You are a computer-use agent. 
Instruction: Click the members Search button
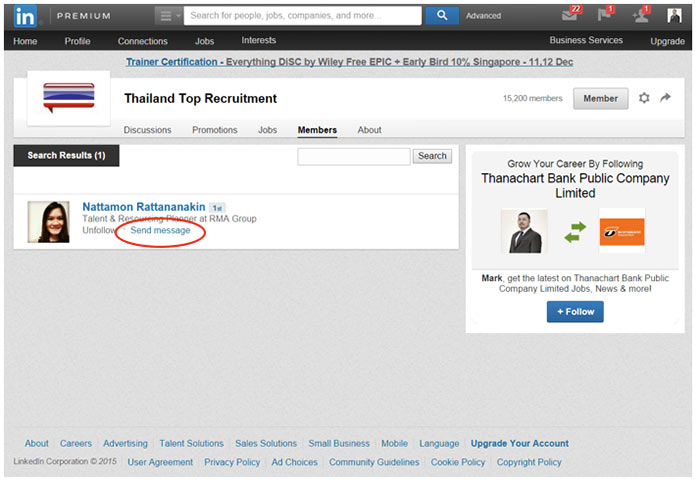[432, 156]
